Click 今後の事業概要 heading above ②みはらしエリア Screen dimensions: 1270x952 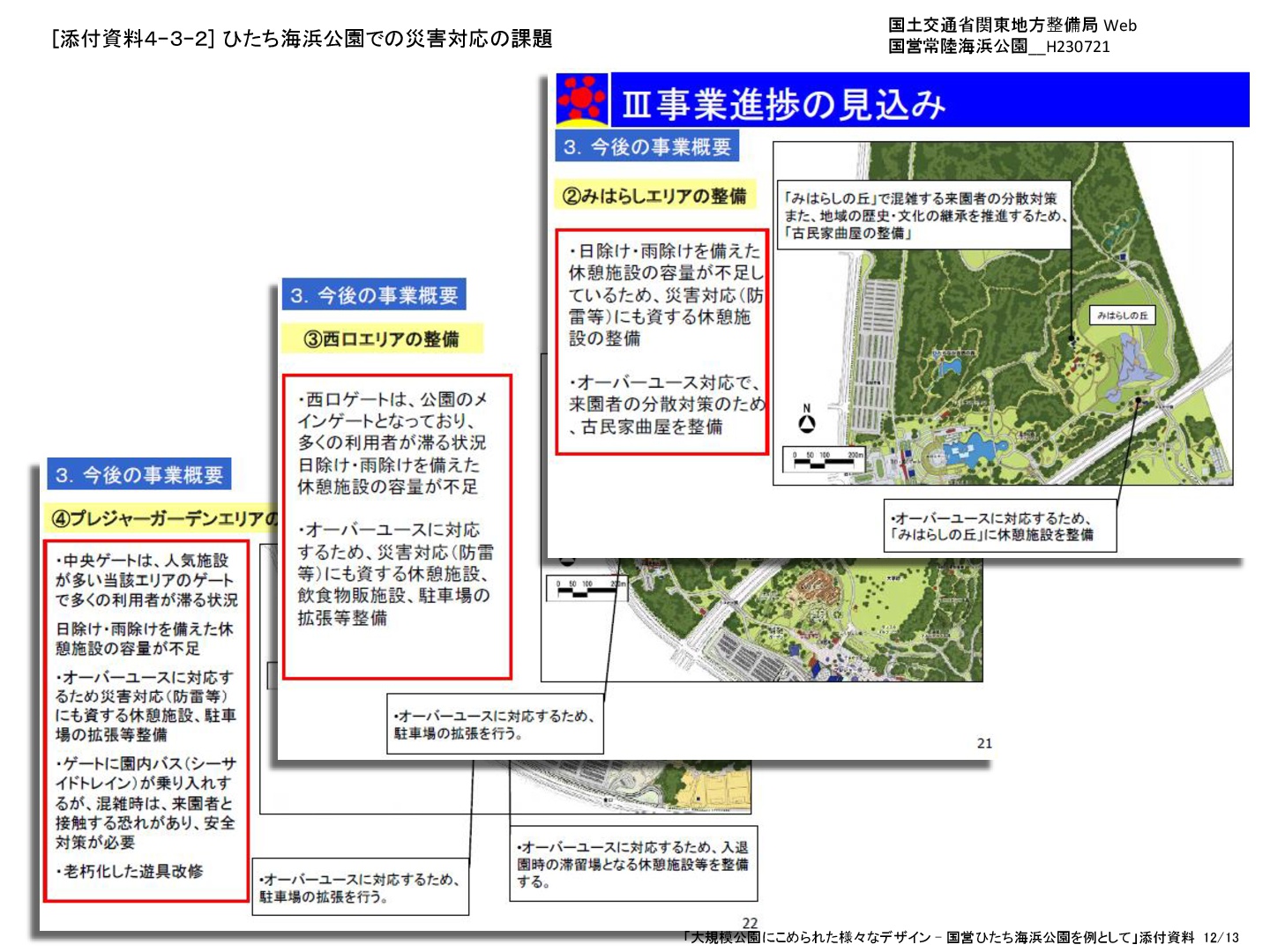[646, 147]
